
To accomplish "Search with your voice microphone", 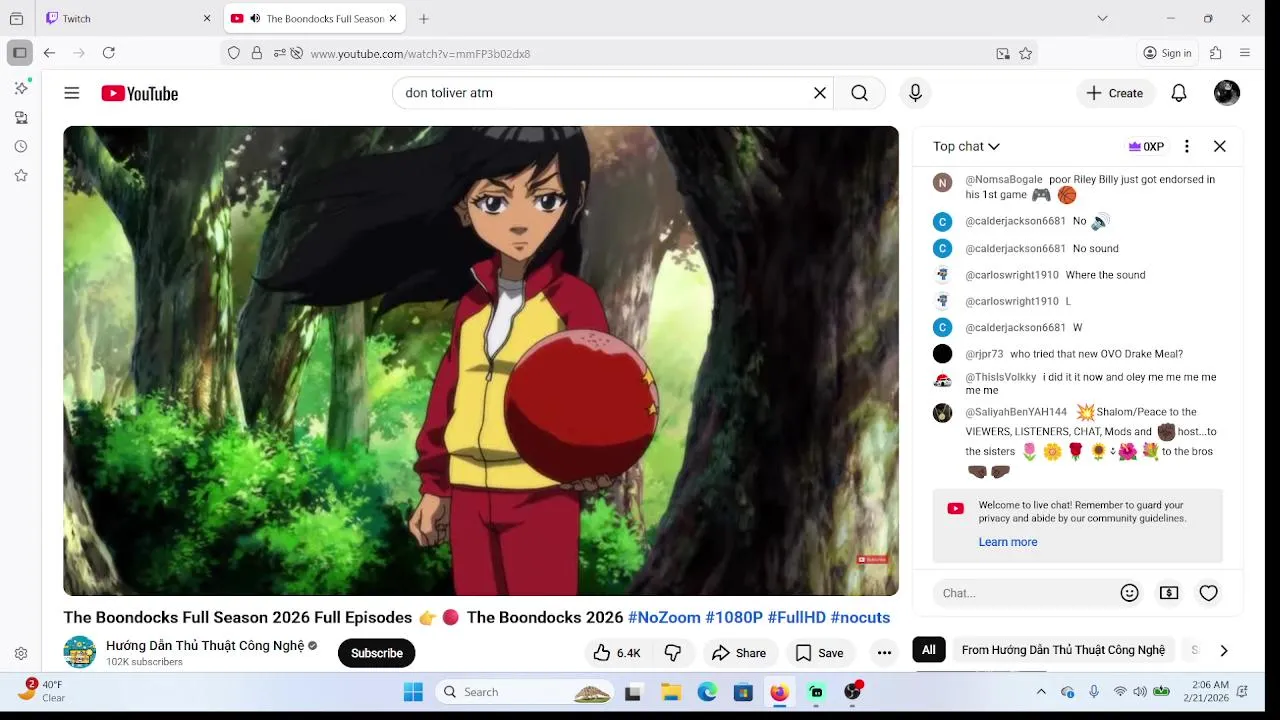I will click(x=915, y=93).
